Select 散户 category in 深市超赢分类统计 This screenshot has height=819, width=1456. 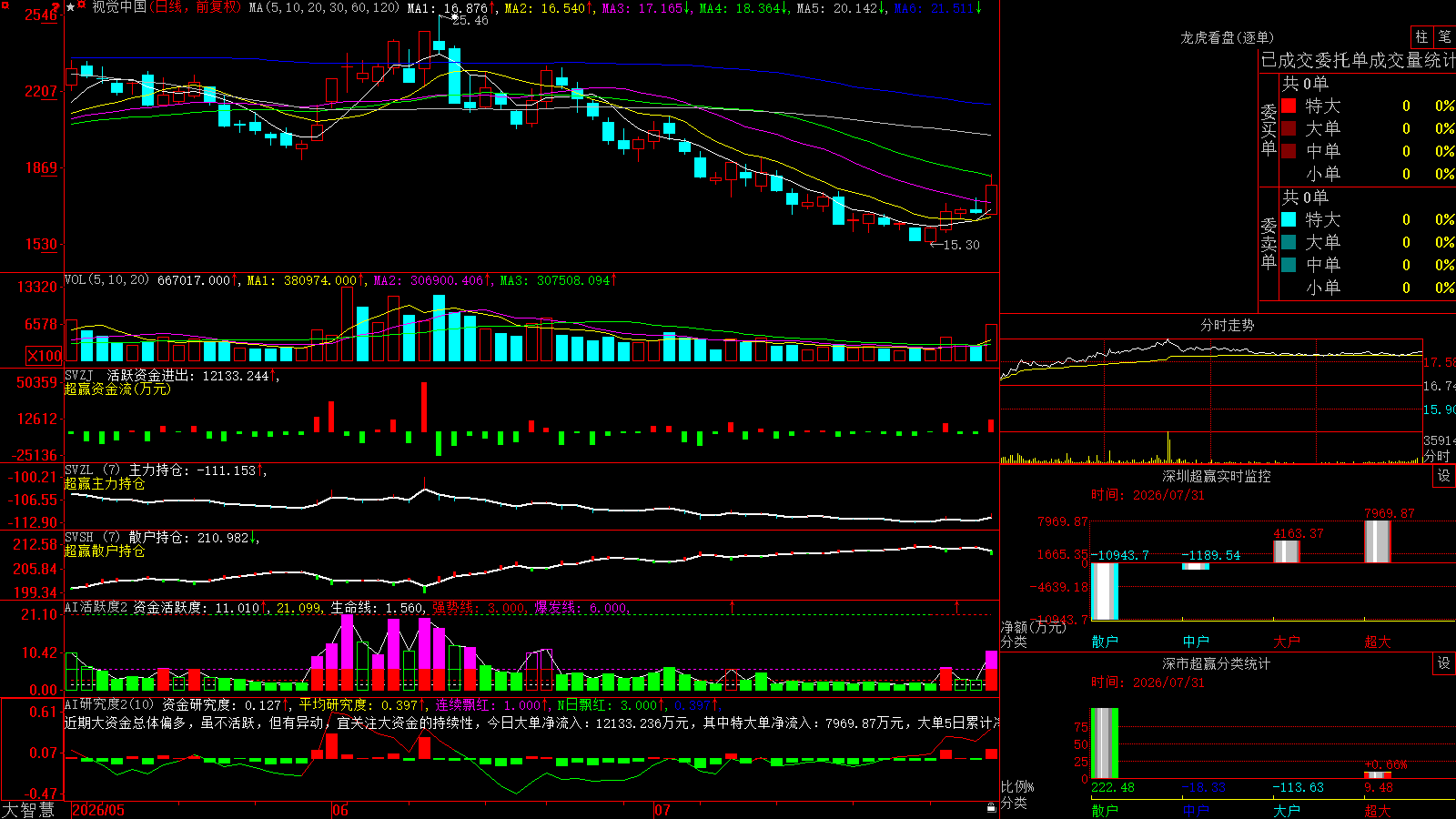tap(1105, 811)
